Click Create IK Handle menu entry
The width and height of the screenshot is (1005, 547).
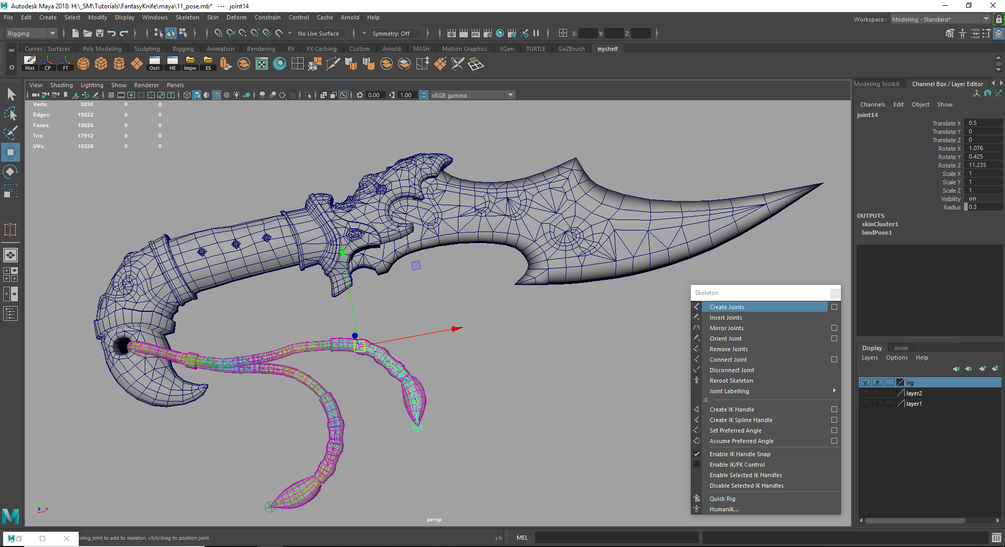coord(731,409)
